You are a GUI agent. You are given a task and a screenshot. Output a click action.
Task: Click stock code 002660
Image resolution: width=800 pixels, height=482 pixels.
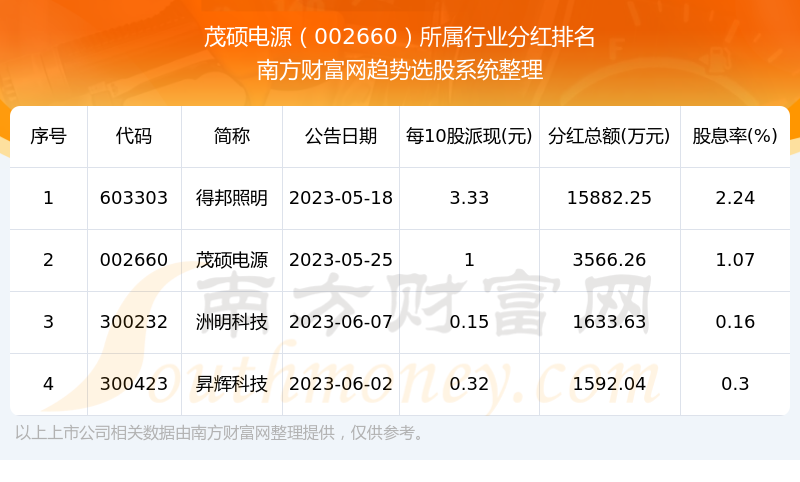pos(134,260)
